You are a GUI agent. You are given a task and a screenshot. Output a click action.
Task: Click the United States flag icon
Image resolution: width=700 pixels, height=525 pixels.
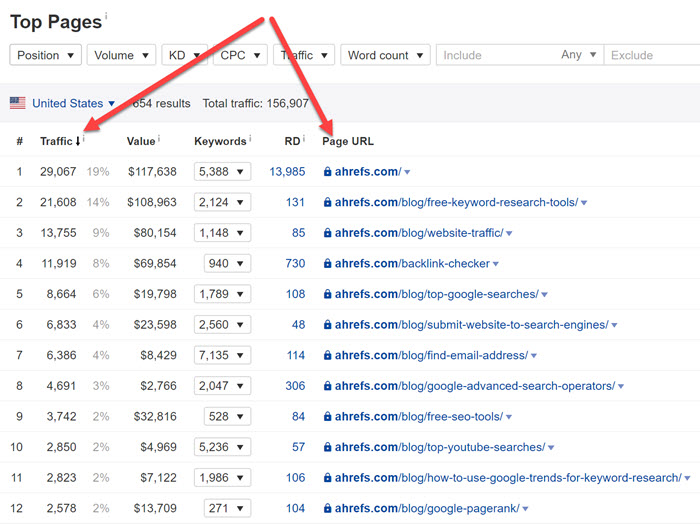click(x=18, y=103)
